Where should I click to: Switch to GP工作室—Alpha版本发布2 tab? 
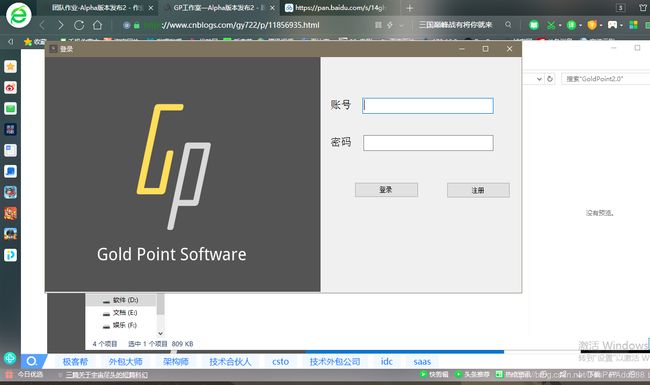pyautogui.click(x=220, y=8)
